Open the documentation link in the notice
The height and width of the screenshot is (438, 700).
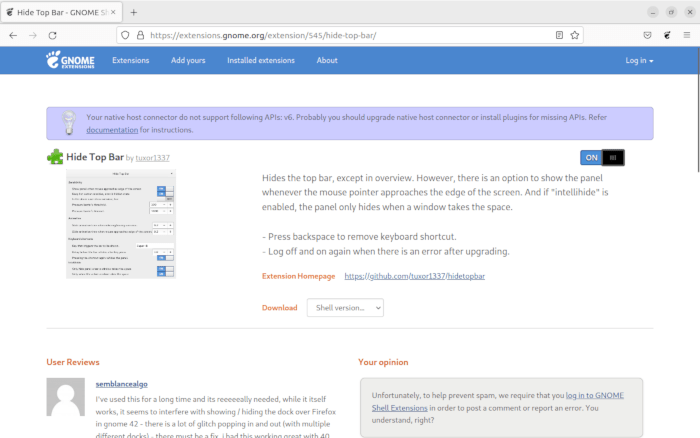tap(112, 130)
